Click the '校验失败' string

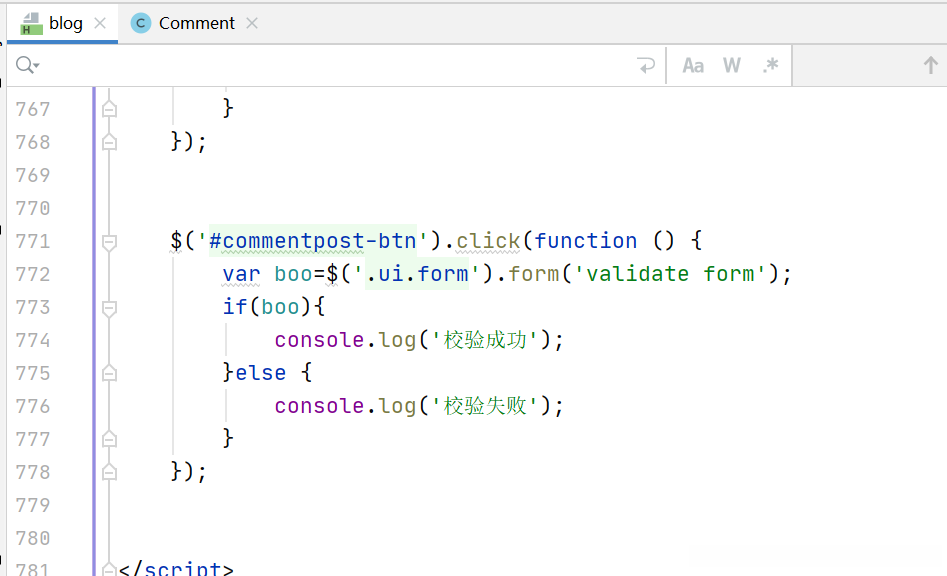tap(485, 406)
